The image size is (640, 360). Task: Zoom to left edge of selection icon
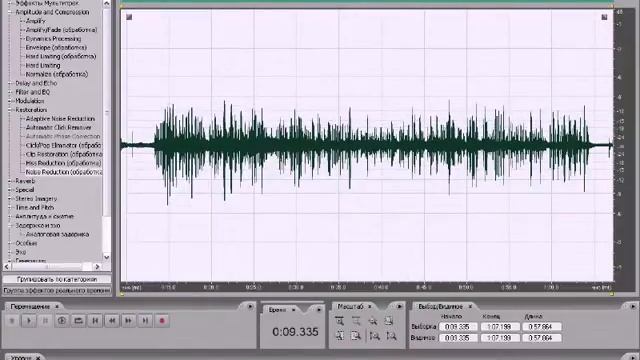point(340,336)
